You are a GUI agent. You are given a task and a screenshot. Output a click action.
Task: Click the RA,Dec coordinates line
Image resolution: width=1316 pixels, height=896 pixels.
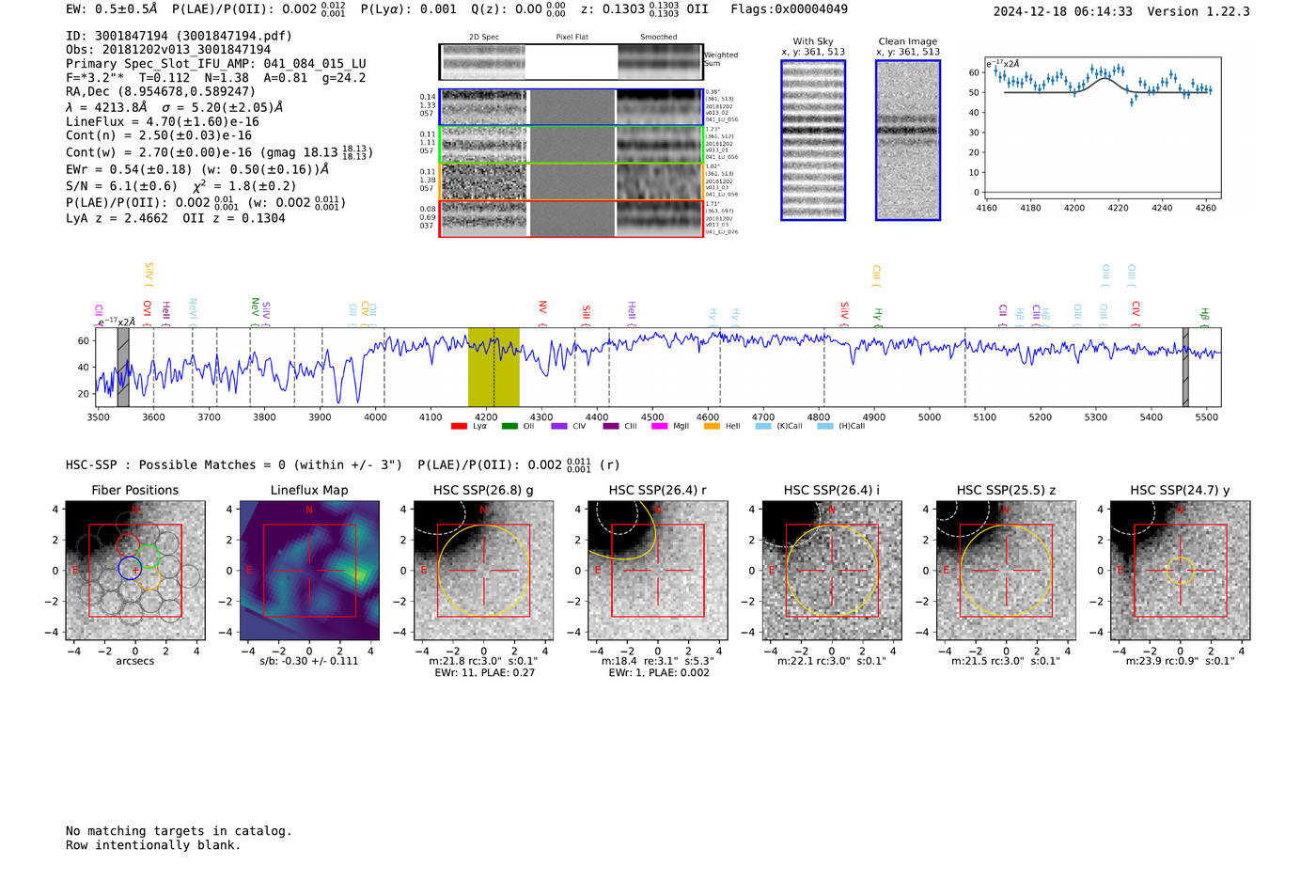pos(161,92)
